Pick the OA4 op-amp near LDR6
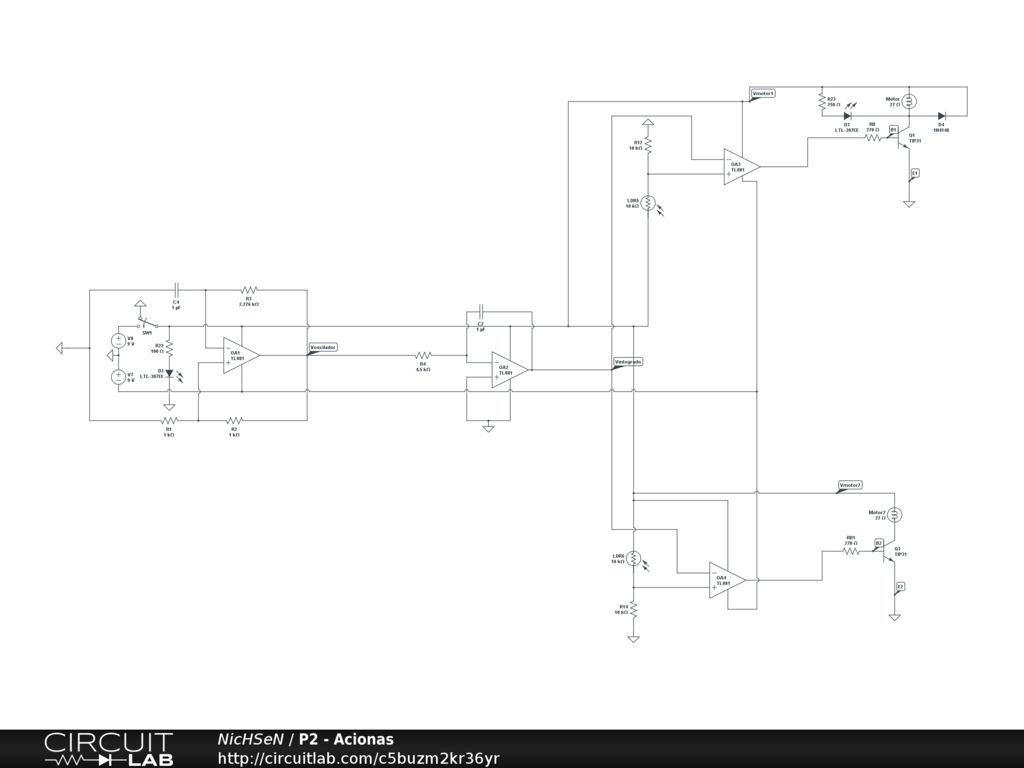The image size is (1024, 768). tap(727, 580)
